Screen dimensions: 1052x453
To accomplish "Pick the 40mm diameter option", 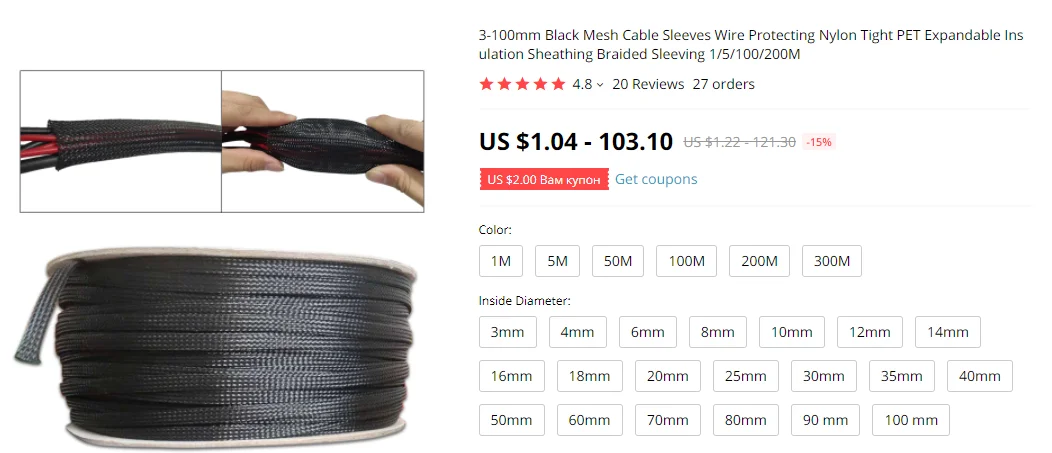I will tap(980, 376).
